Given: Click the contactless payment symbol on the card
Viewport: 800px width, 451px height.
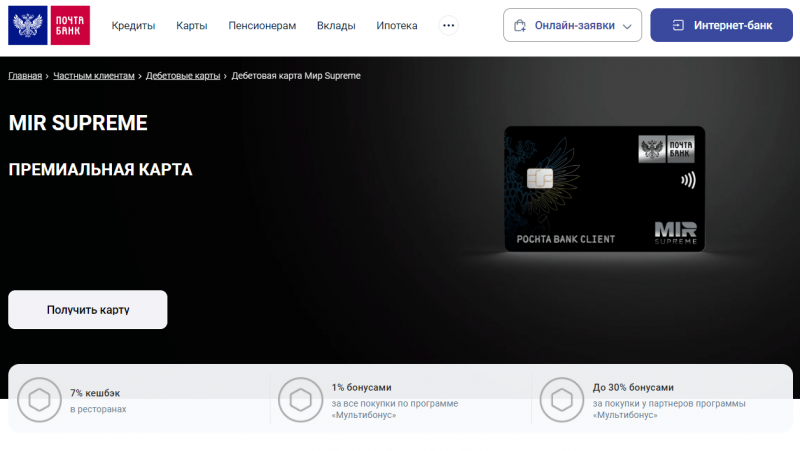Looking at the screenshot, I should (688, 182).
